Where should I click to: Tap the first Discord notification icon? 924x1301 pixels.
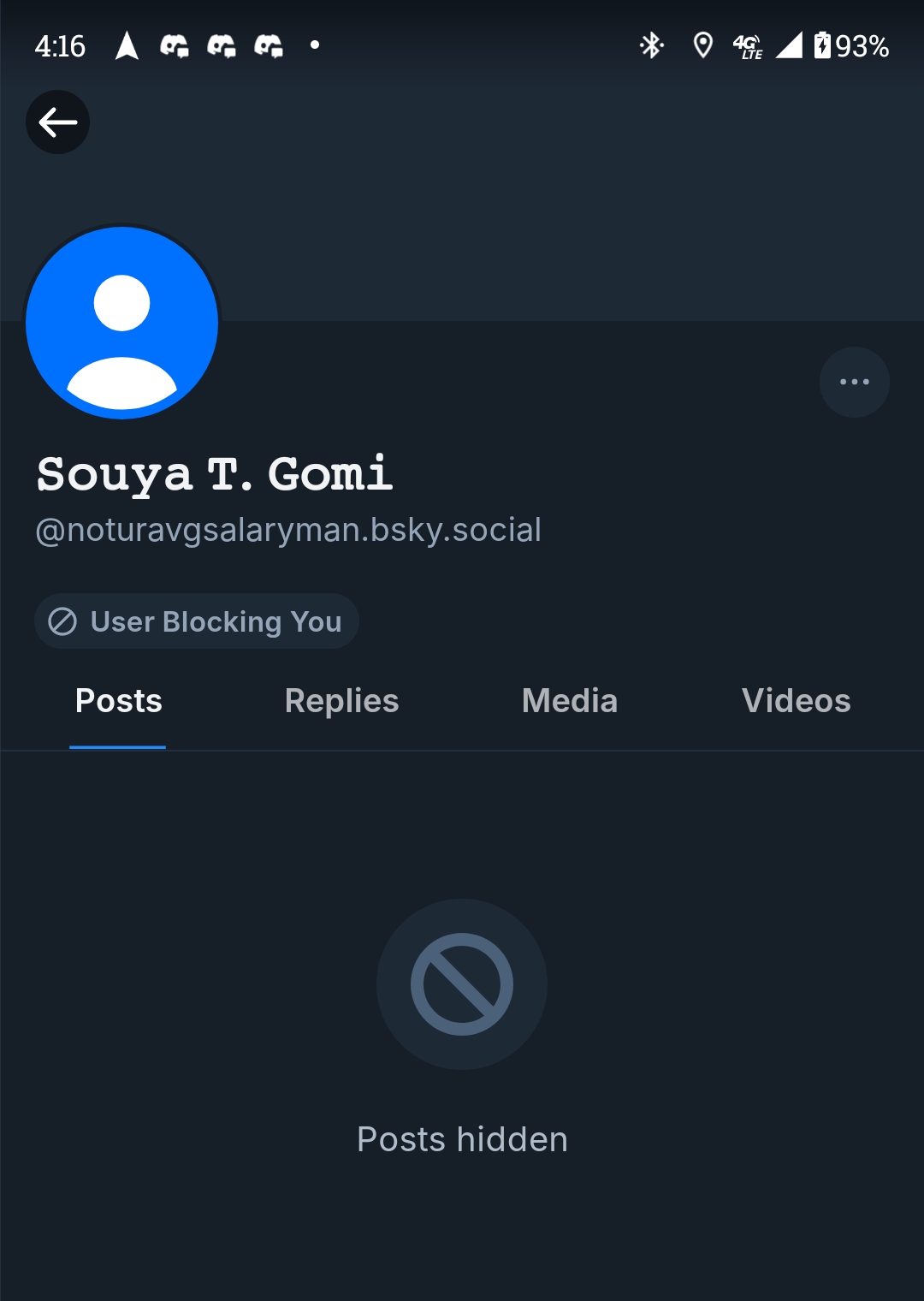coord(175,45)
